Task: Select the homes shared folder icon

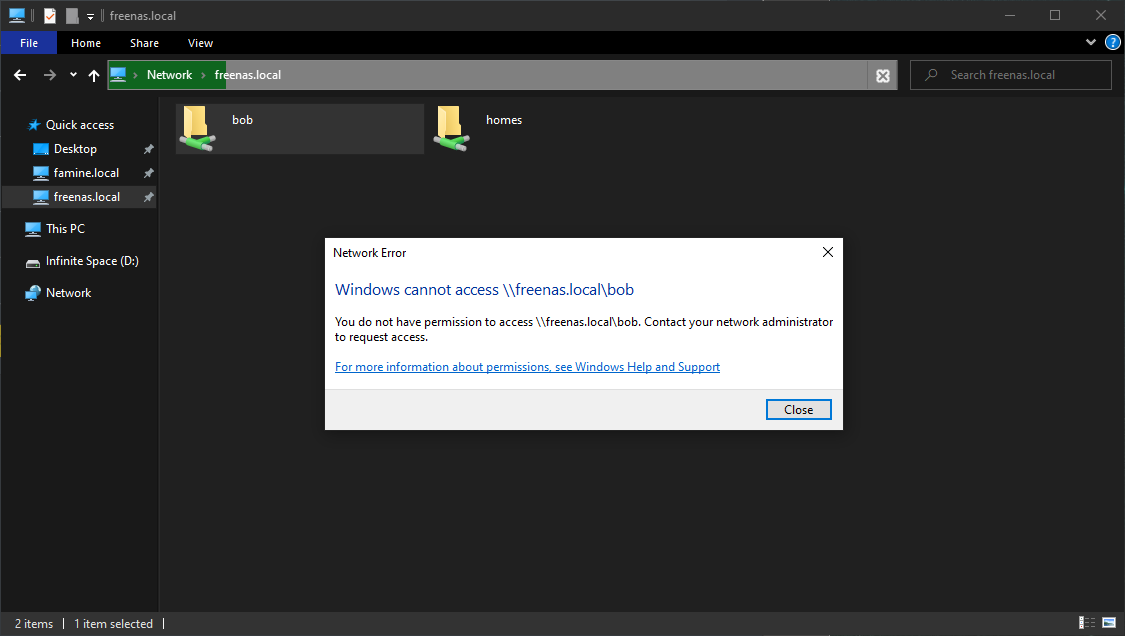Action: [x=452, y=128]
